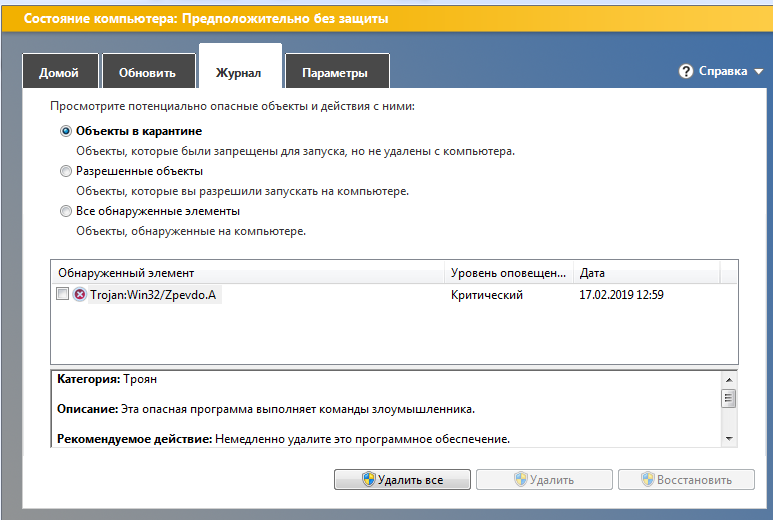This screenshot has height=520, width=773.
Task: Select Разрешенные объекты radio option
Action: pyautogui.click(x=66, y=171)
